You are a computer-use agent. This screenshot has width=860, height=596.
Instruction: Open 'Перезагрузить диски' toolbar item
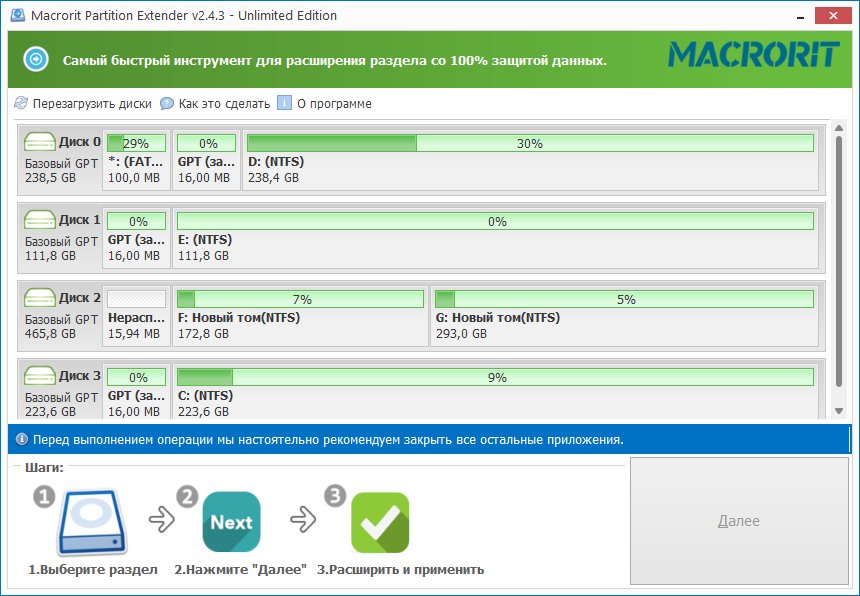[83, 103]
